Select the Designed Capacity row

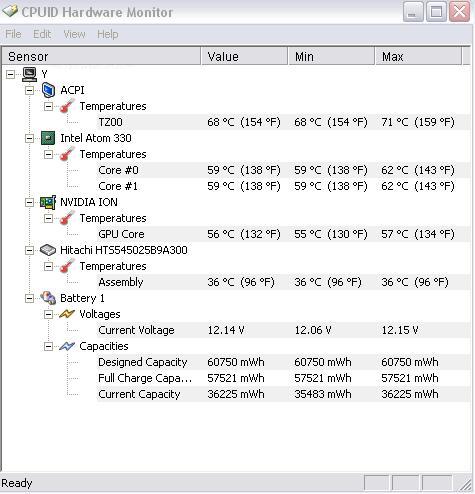coord(283,362)
